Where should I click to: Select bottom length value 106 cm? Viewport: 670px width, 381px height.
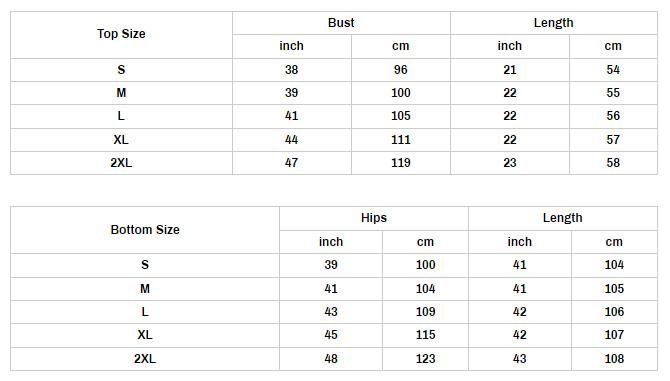pyautogui.click(x=614, y=312)
